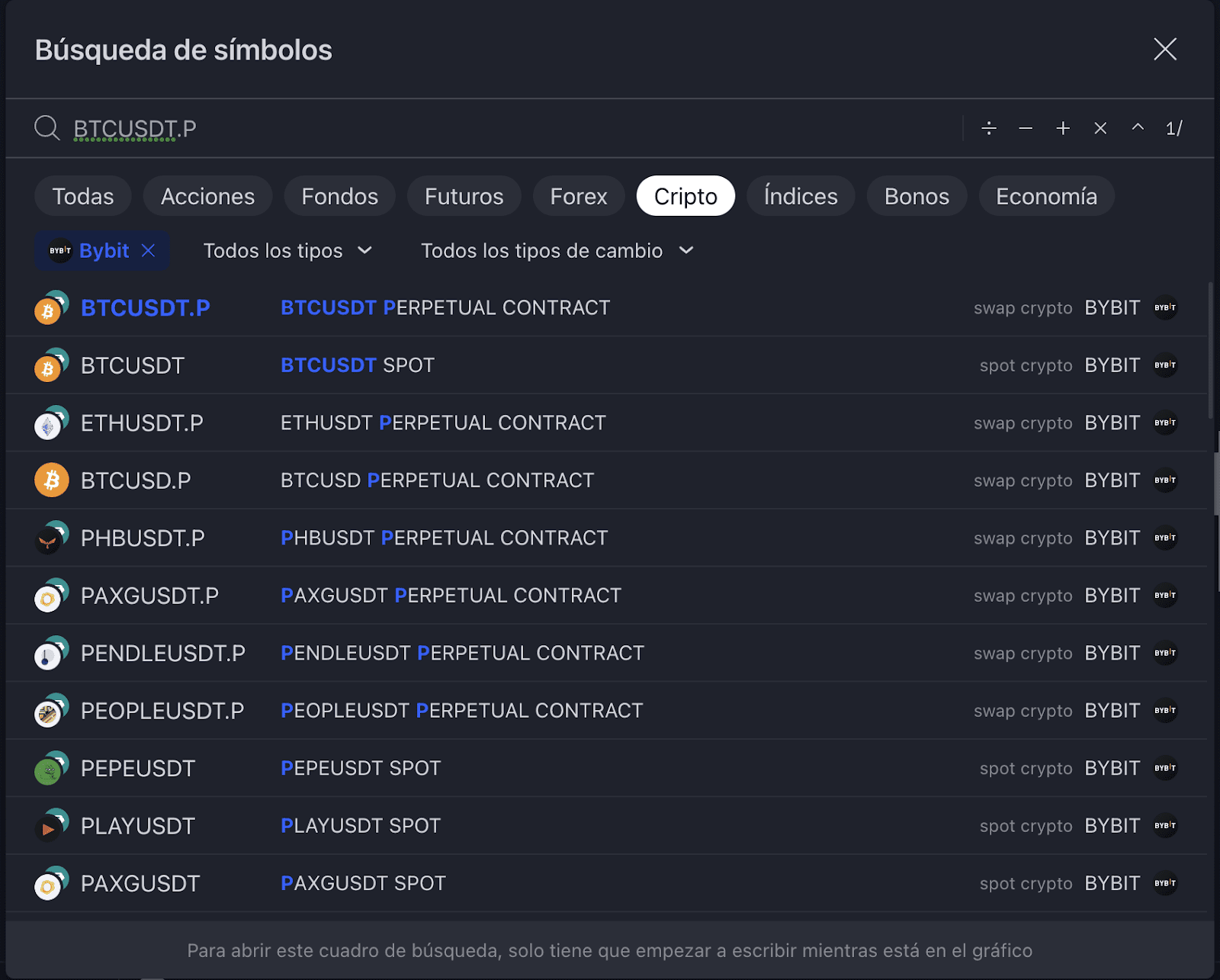
Task: Click the coin logo of PHBUSDT.P
Action: [x=51, y=538]
